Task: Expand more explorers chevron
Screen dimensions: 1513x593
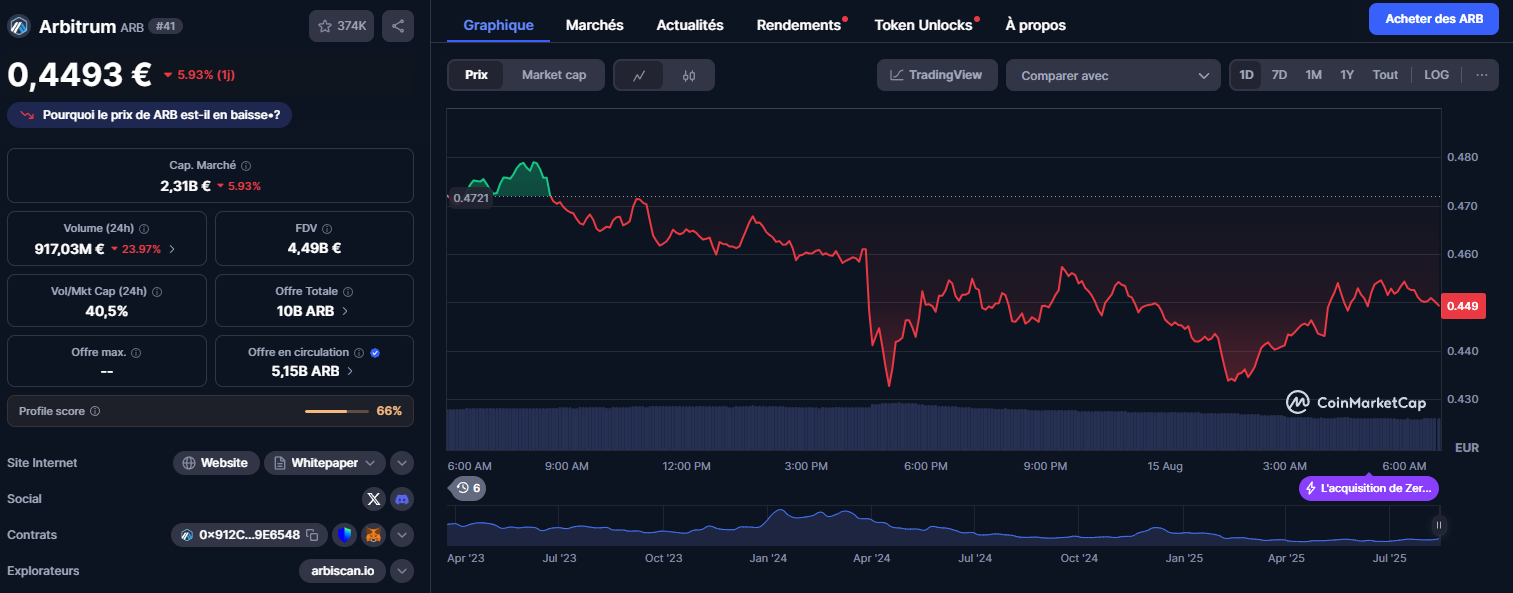Action: [402, 571]
